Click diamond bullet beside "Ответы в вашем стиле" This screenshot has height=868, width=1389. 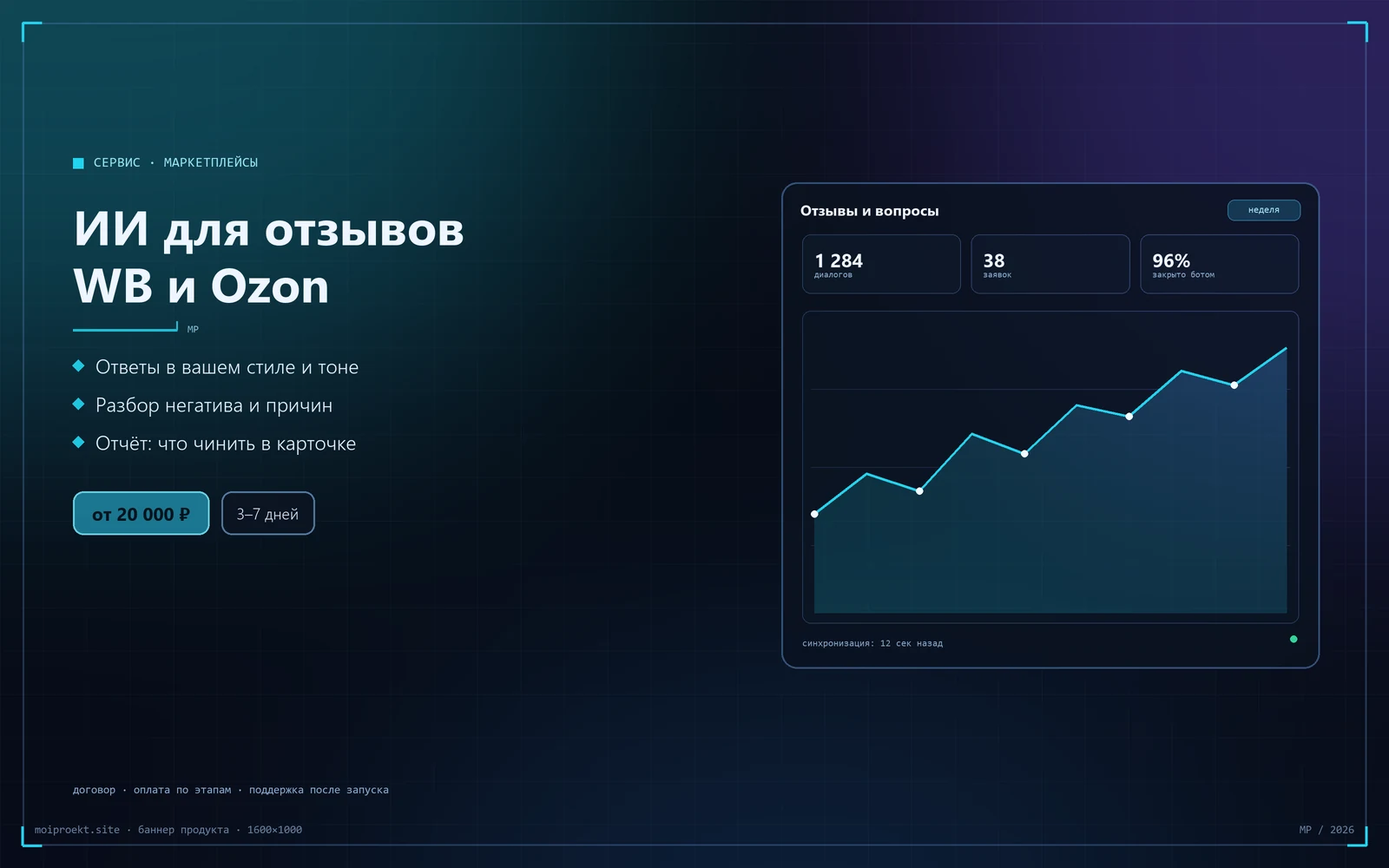click(78, 365)
